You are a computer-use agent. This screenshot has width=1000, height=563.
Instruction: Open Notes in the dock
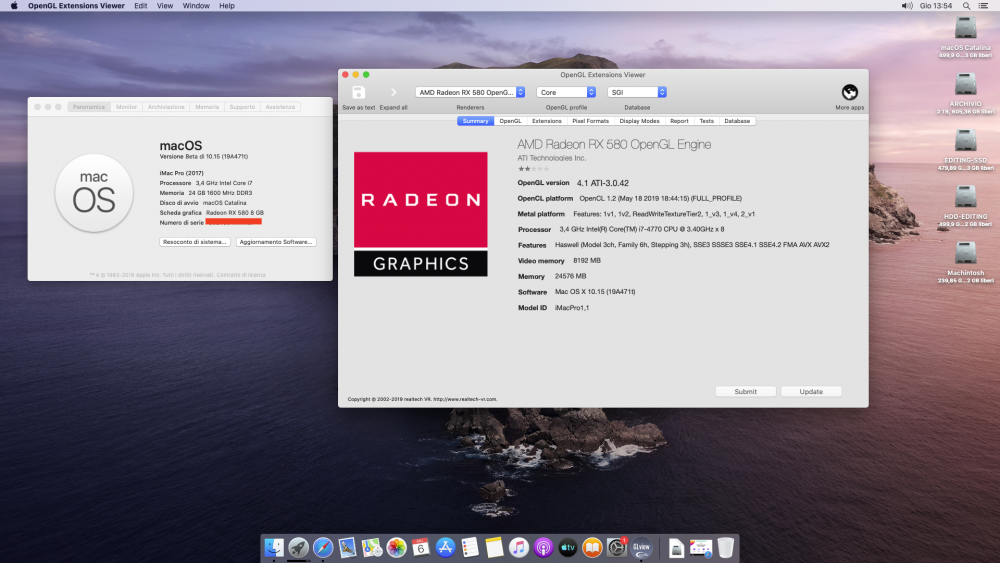click(x=494, y=547)
